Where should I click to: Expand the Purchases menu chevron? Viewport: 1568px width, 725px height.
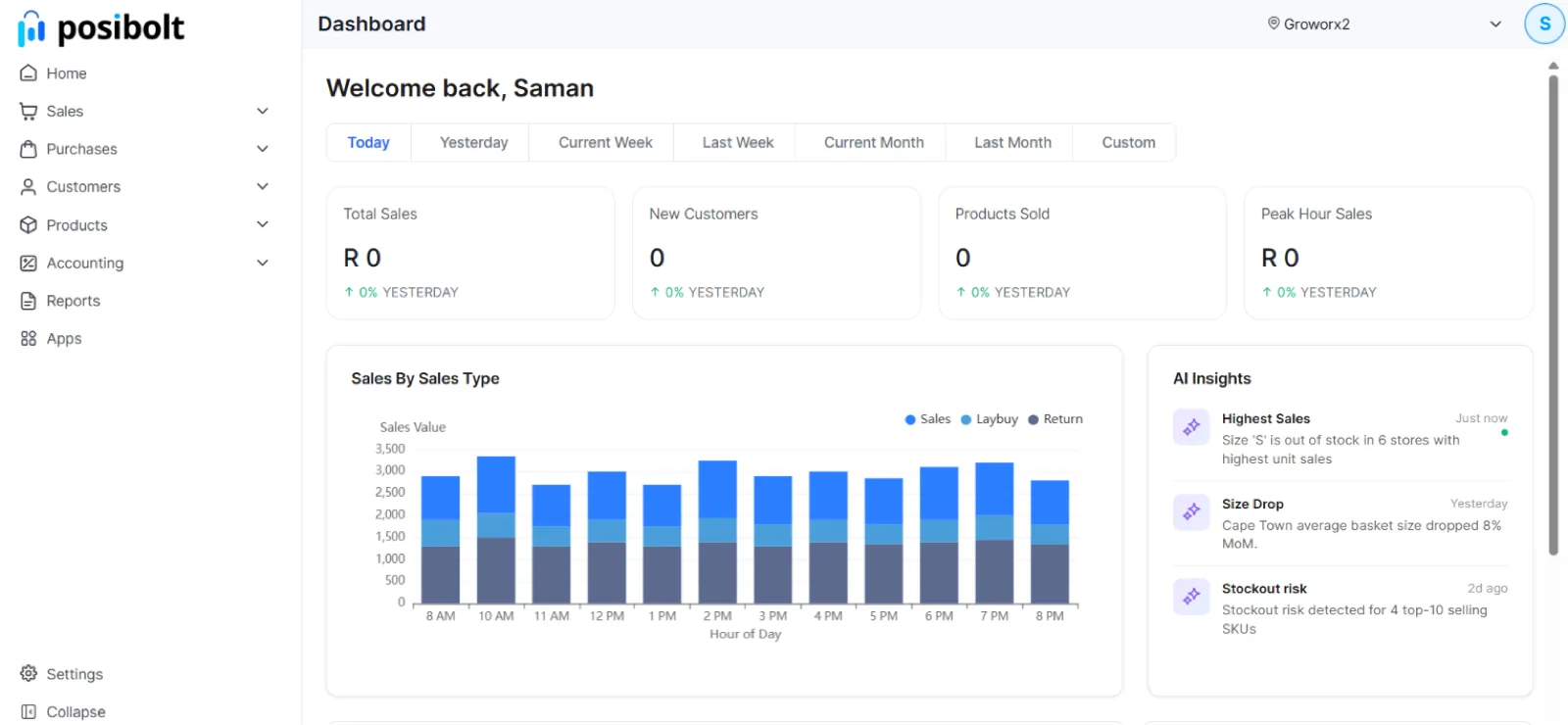tap(263, 149)
